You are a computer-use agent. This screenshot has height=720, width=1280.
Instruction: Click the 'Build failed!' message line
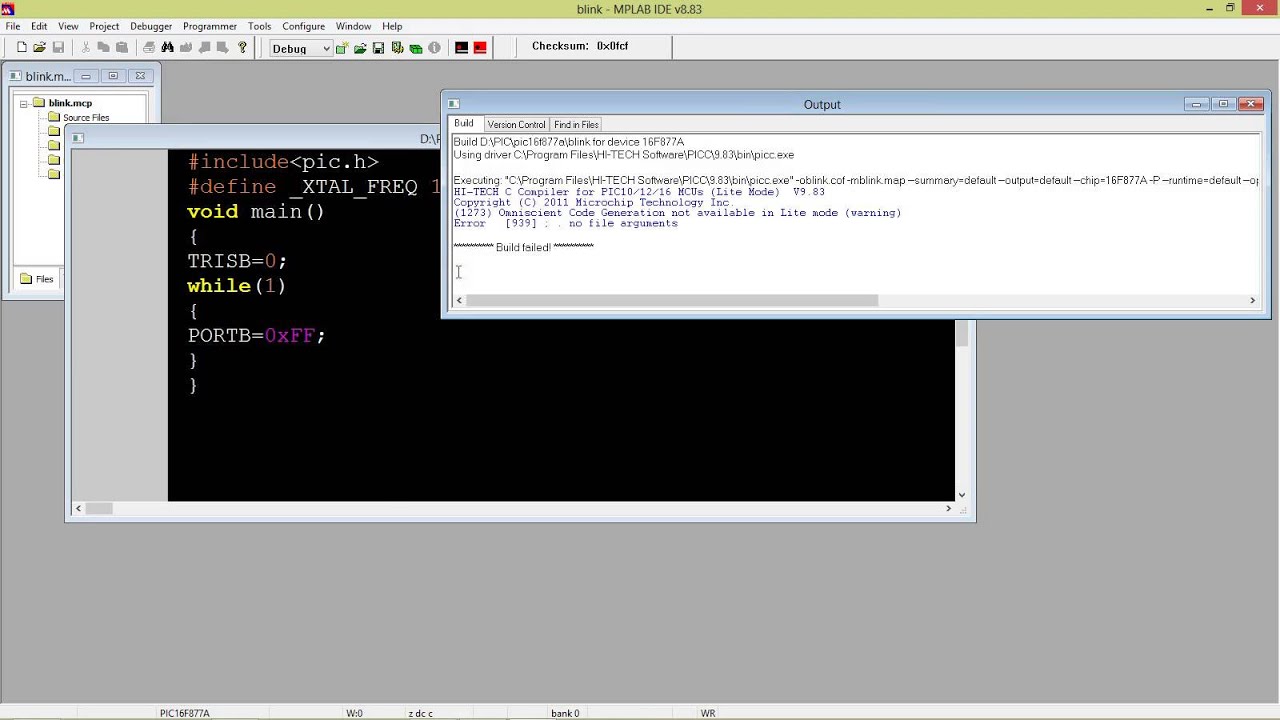[523, 247]
